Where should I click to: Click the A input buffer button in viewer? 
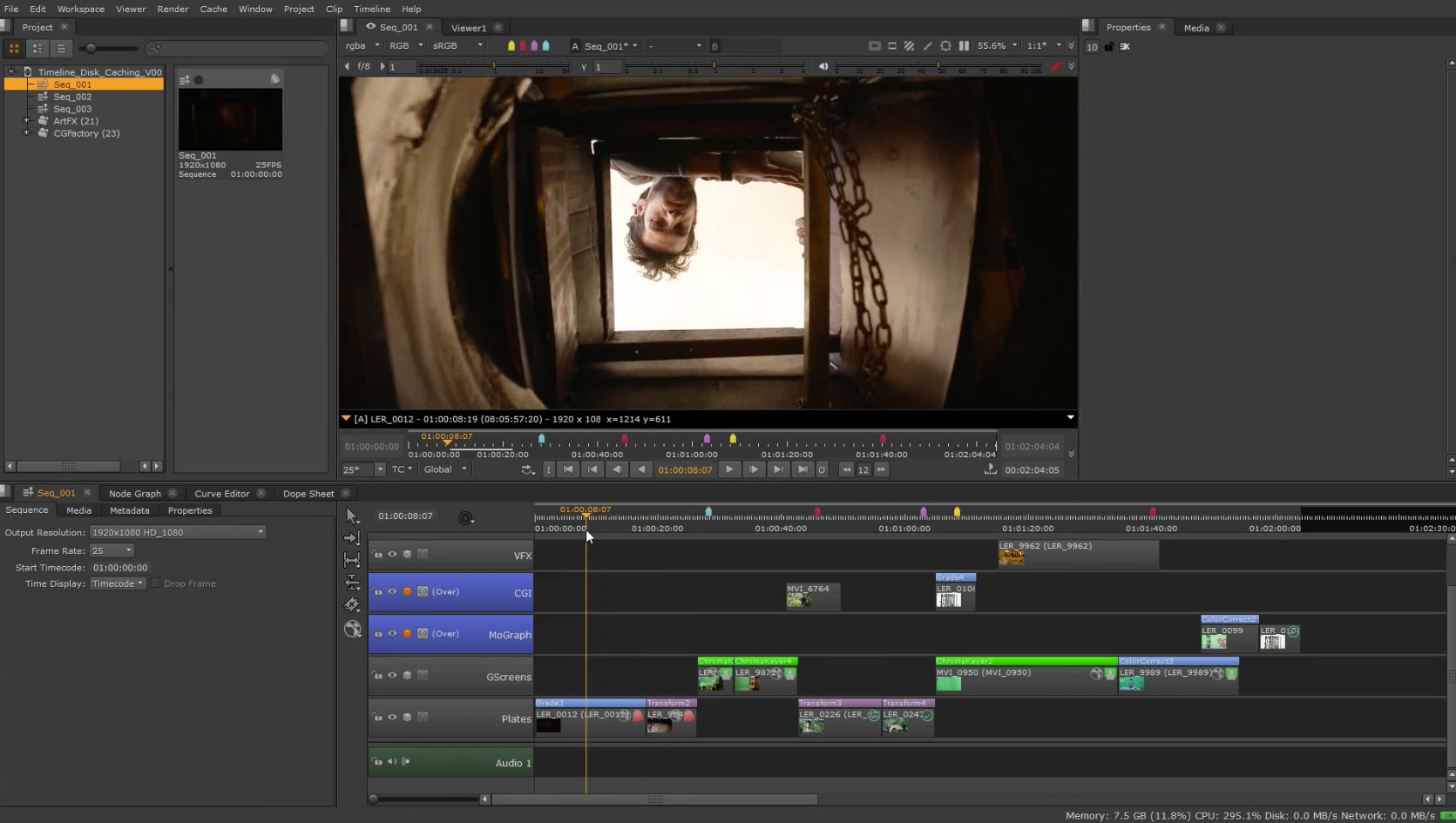click(574, 45)
